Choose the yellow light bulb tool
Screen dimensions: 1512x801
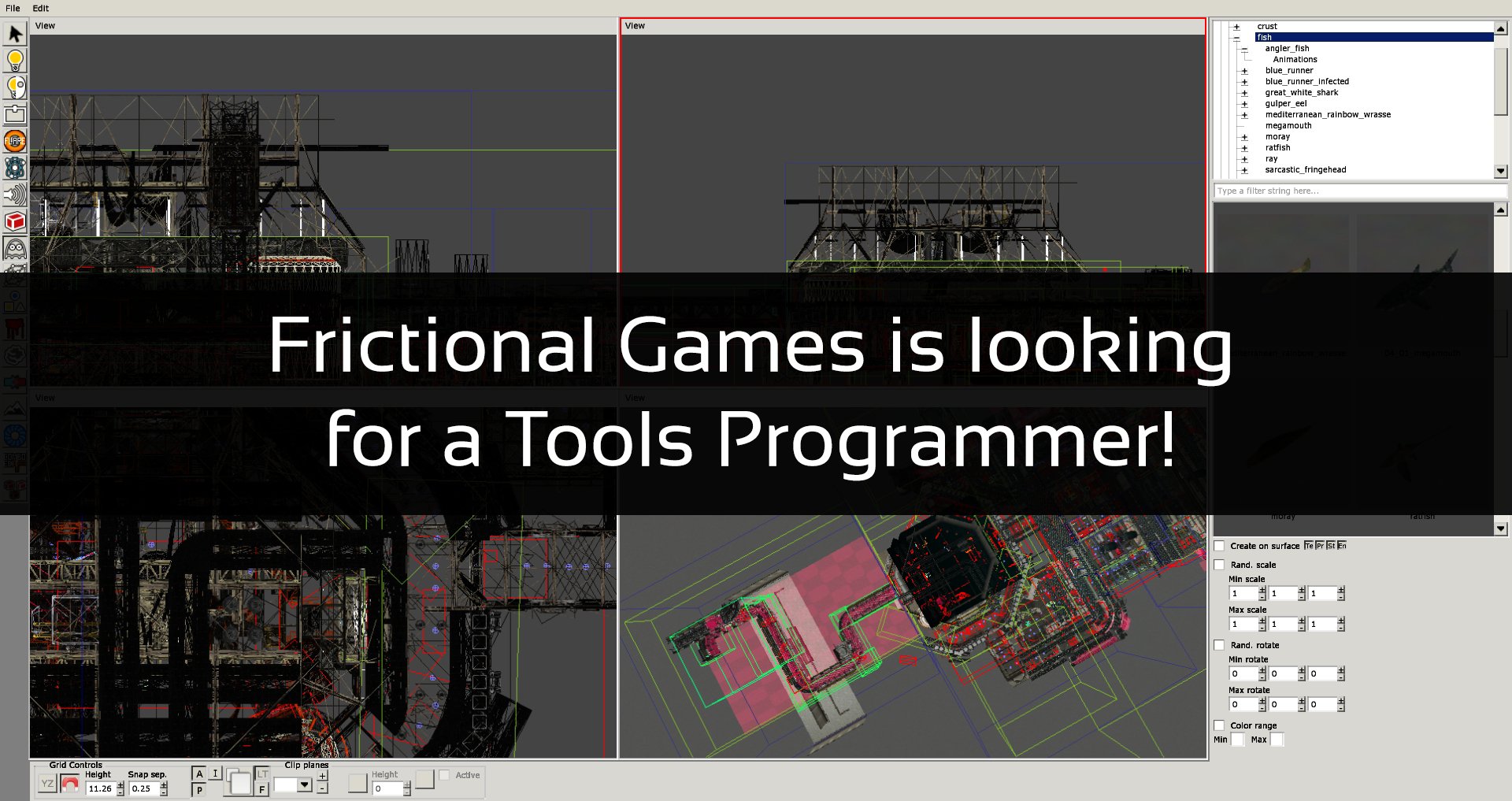[x=15, y=61]
